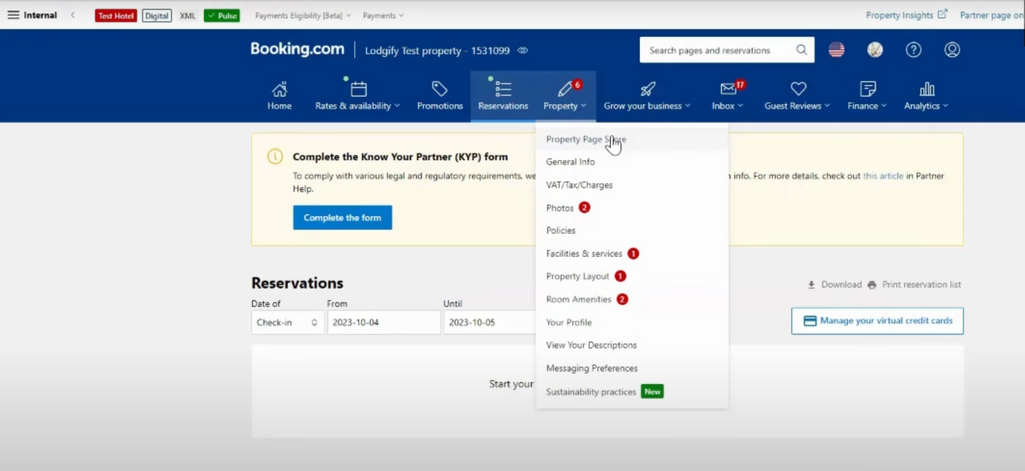Click the back chevron beside Internal
1025x471 pixels.
(73, 15)
